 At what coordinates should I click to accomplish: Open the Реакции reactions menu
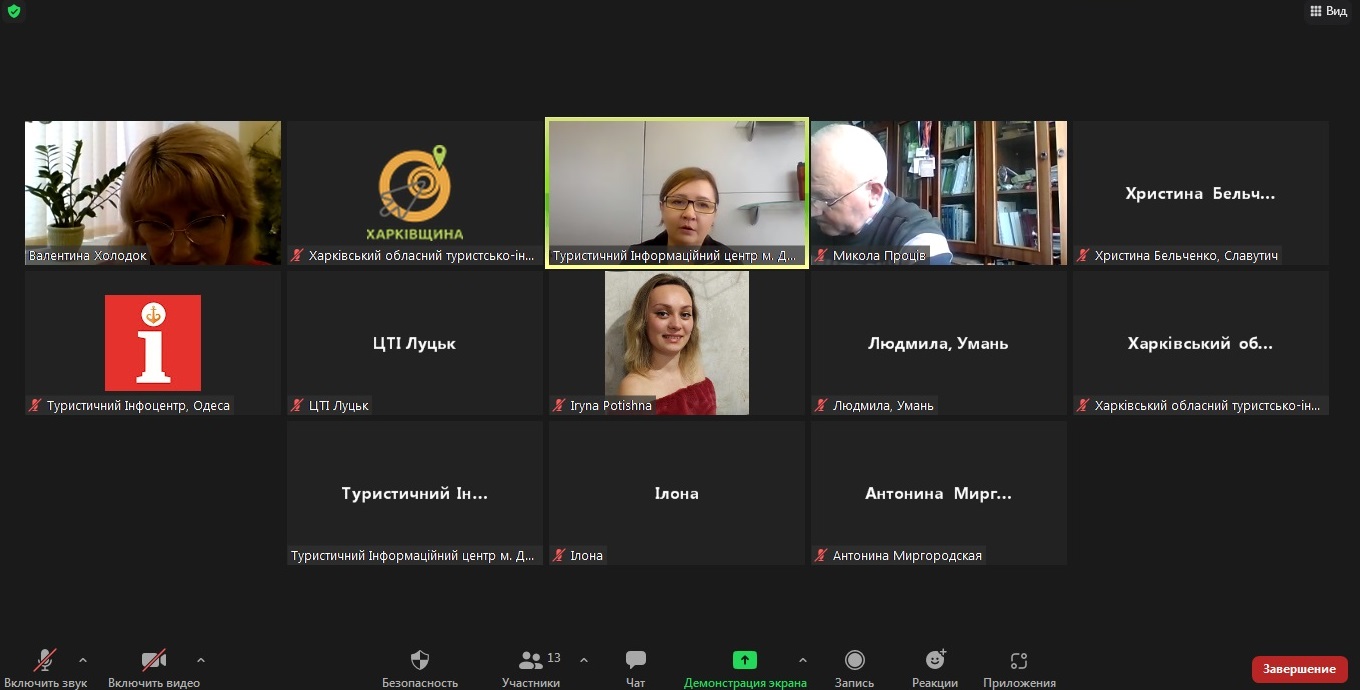point(935,667)
